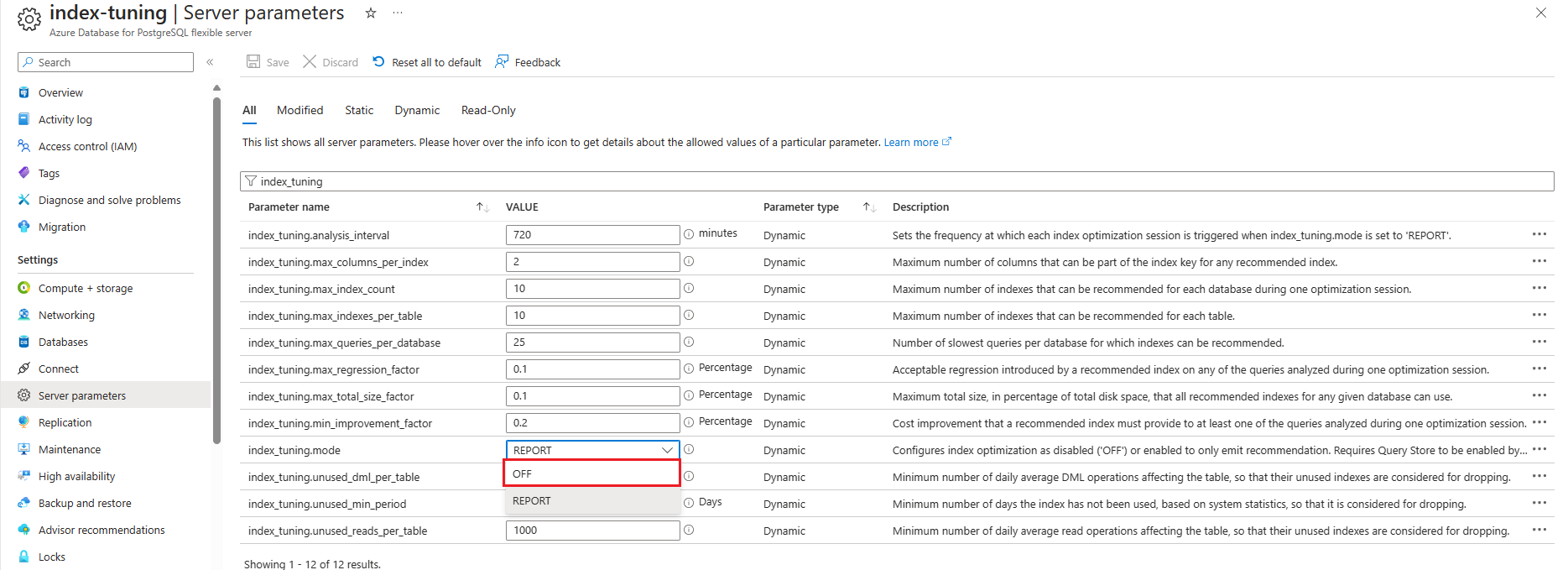1568x570 pixels.
Task: Open High availability settings
Action: pyautogui.click(x=76, y=476)
